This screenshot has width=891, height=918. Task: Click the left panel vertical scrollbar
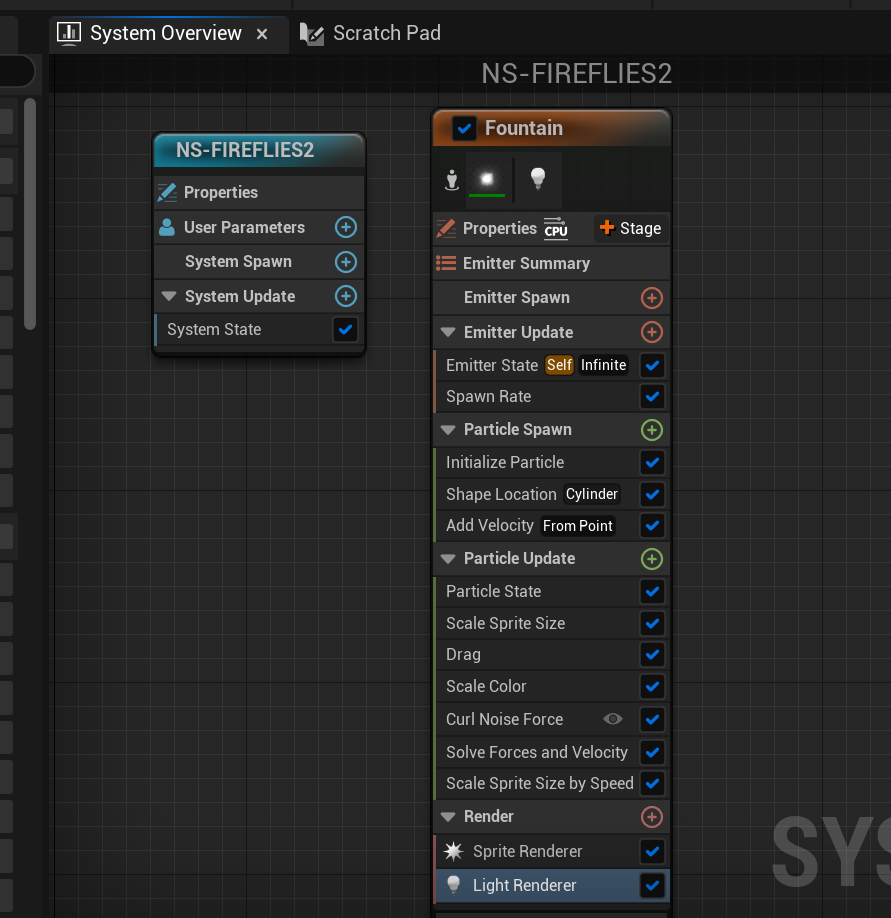(30, 214)
